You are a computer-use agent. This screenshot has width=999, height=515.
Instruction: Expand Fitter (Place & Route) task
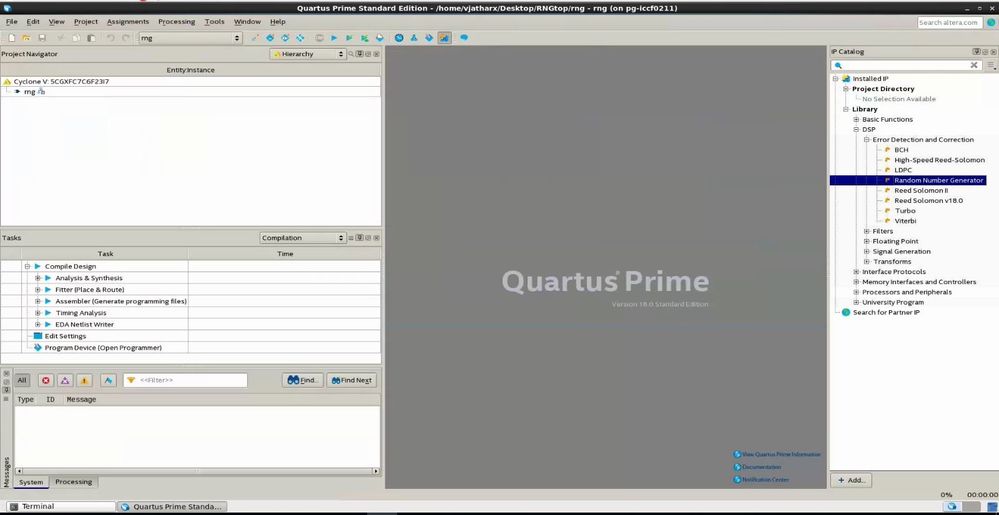click(x=38, y=289)
